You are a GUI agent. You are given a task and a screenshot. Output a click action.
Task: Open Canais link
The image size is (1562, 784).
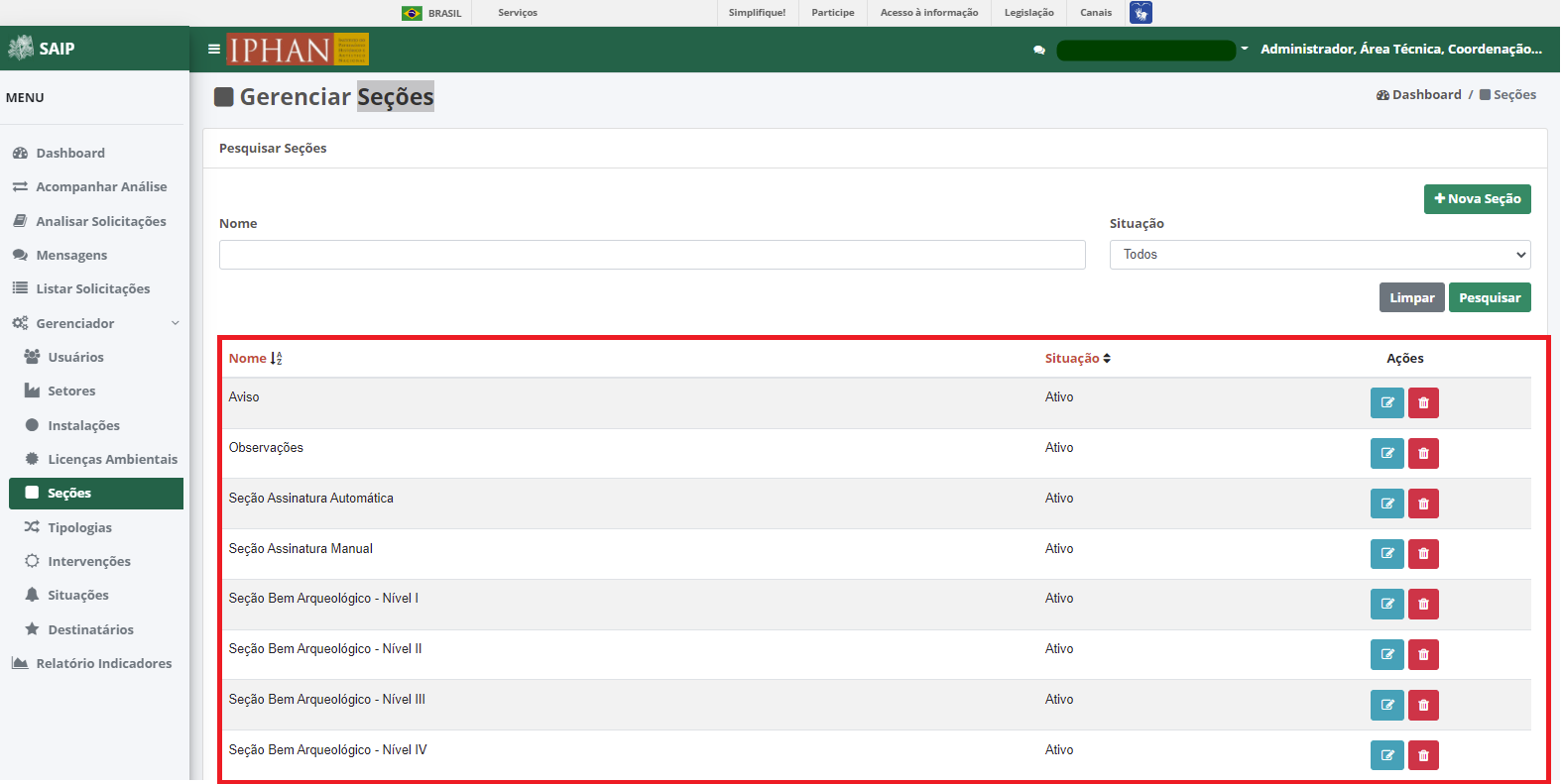pyautogui.click(x=1096, y=13)
